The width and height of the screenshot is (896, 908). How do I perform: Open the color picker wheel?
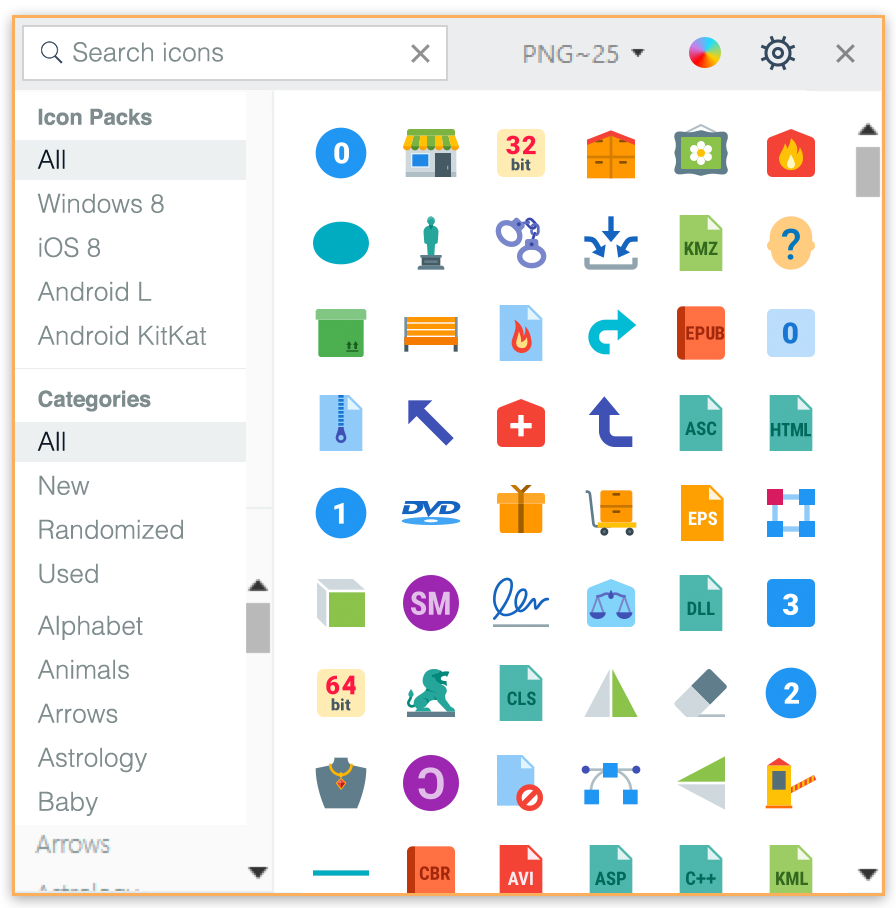[705, 53]
